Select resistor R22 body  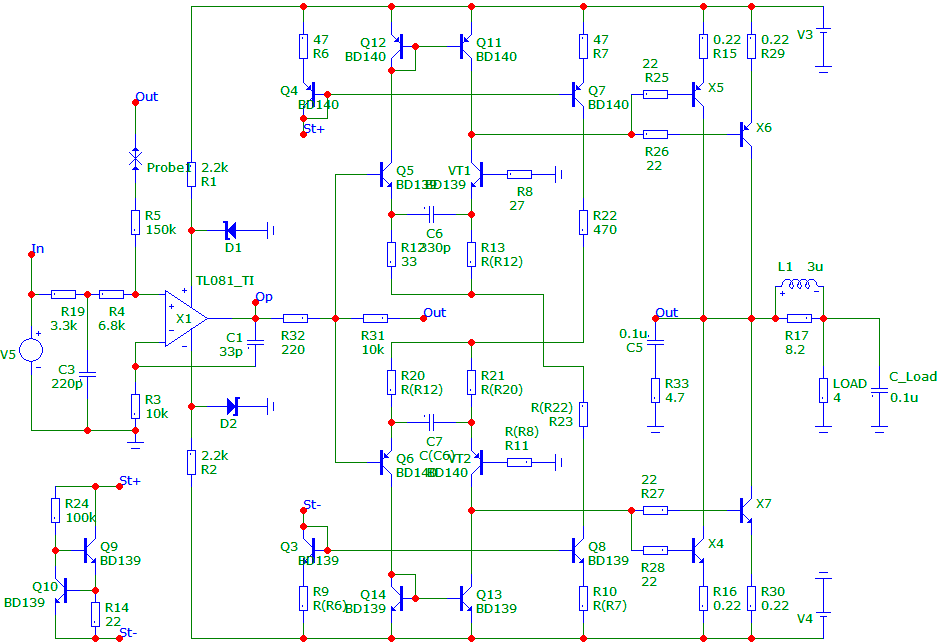point(583,222)
